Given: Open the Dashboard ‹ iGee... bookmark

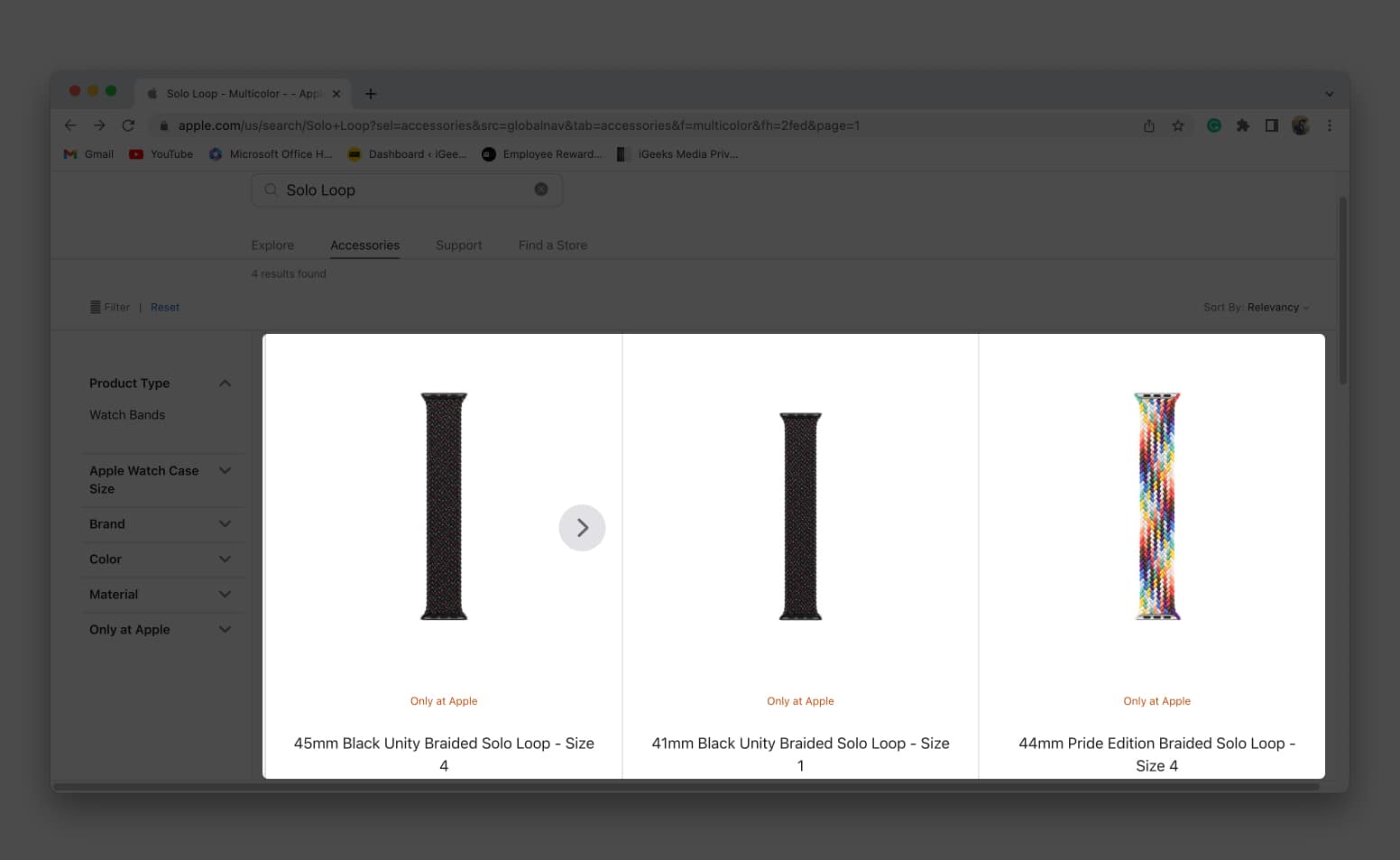Looking at the screenshot, I should (x=407, y=154).
